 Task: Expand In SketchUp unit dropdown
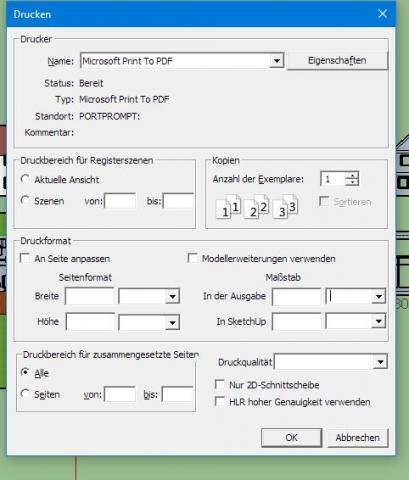(x=379, y=321)
